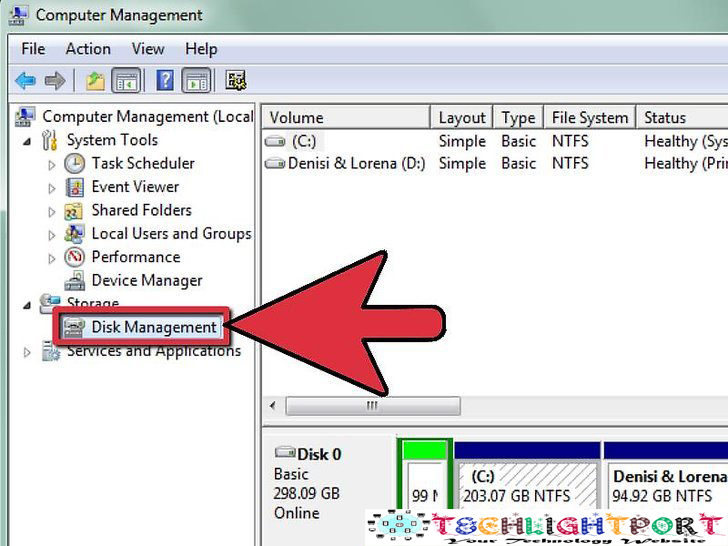The height and width of the screenshot is (546, 728).
Task: Expand the Services and Applications node
Action: [27, 352]
